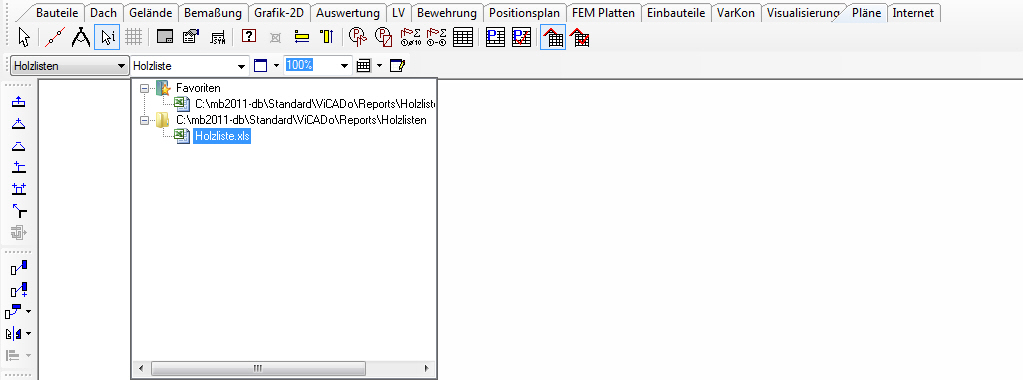
Task: Select the Favoriten Holzliste file path entry
Action: pyautogui.click(x=314, y=104)
